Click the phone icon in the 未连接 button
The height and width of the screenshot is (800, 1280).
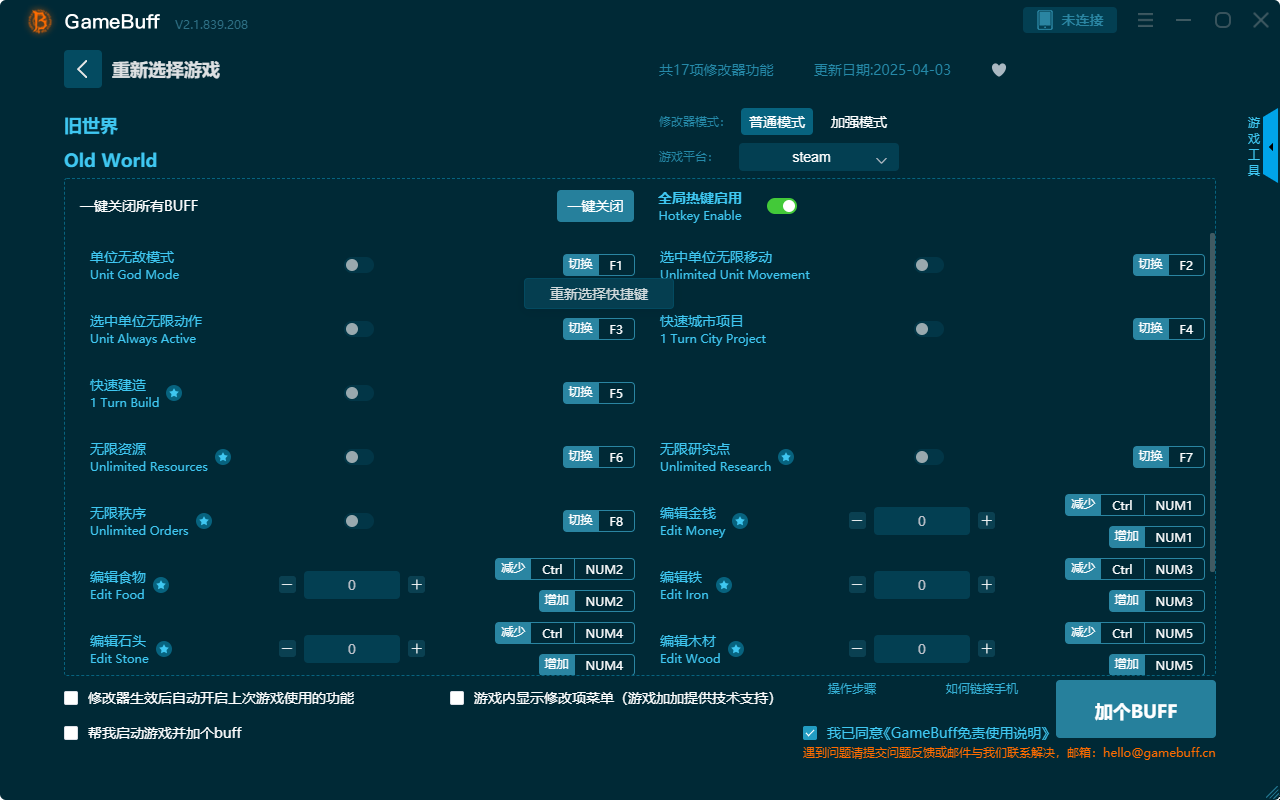tap(1042, 19)
